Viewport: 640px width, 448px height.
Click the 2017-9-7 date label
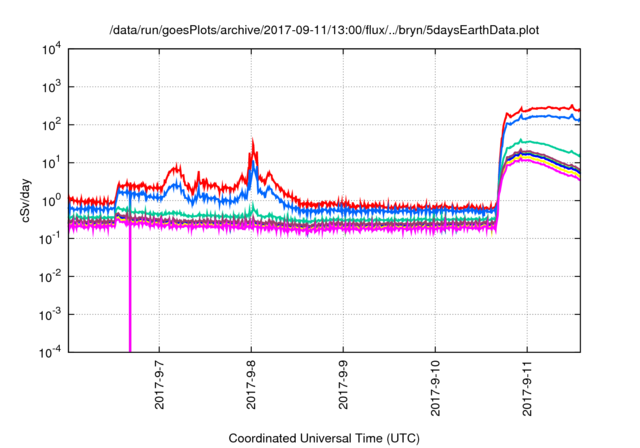(159, 384)
